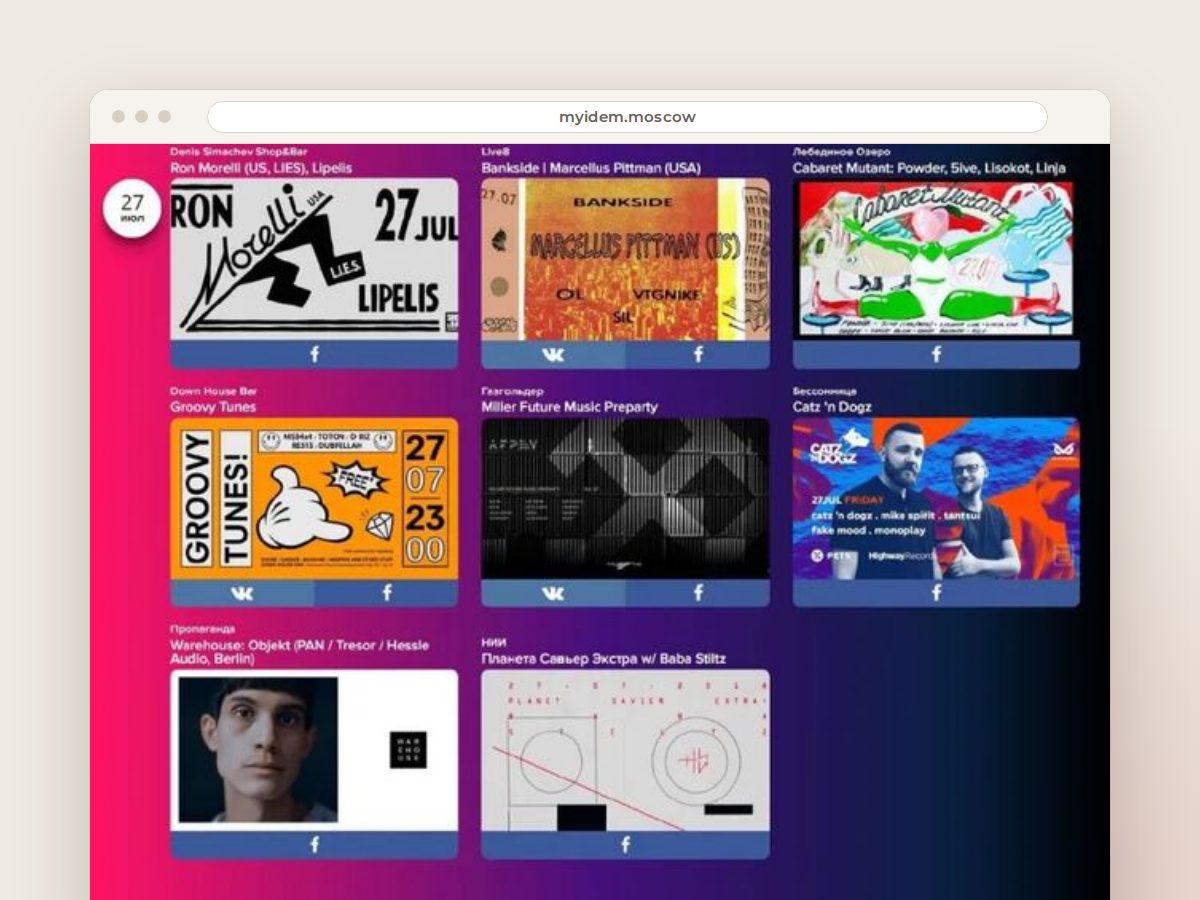Viewport: 1200px width, 900px height.
Task: Open Facebook link under Планета Савьер Экстра
Action: pos(625,845)
